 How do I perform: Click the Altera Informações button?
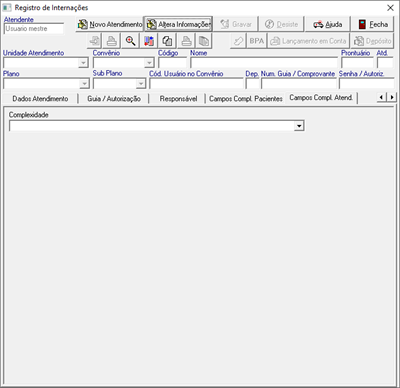click(178, 24)
